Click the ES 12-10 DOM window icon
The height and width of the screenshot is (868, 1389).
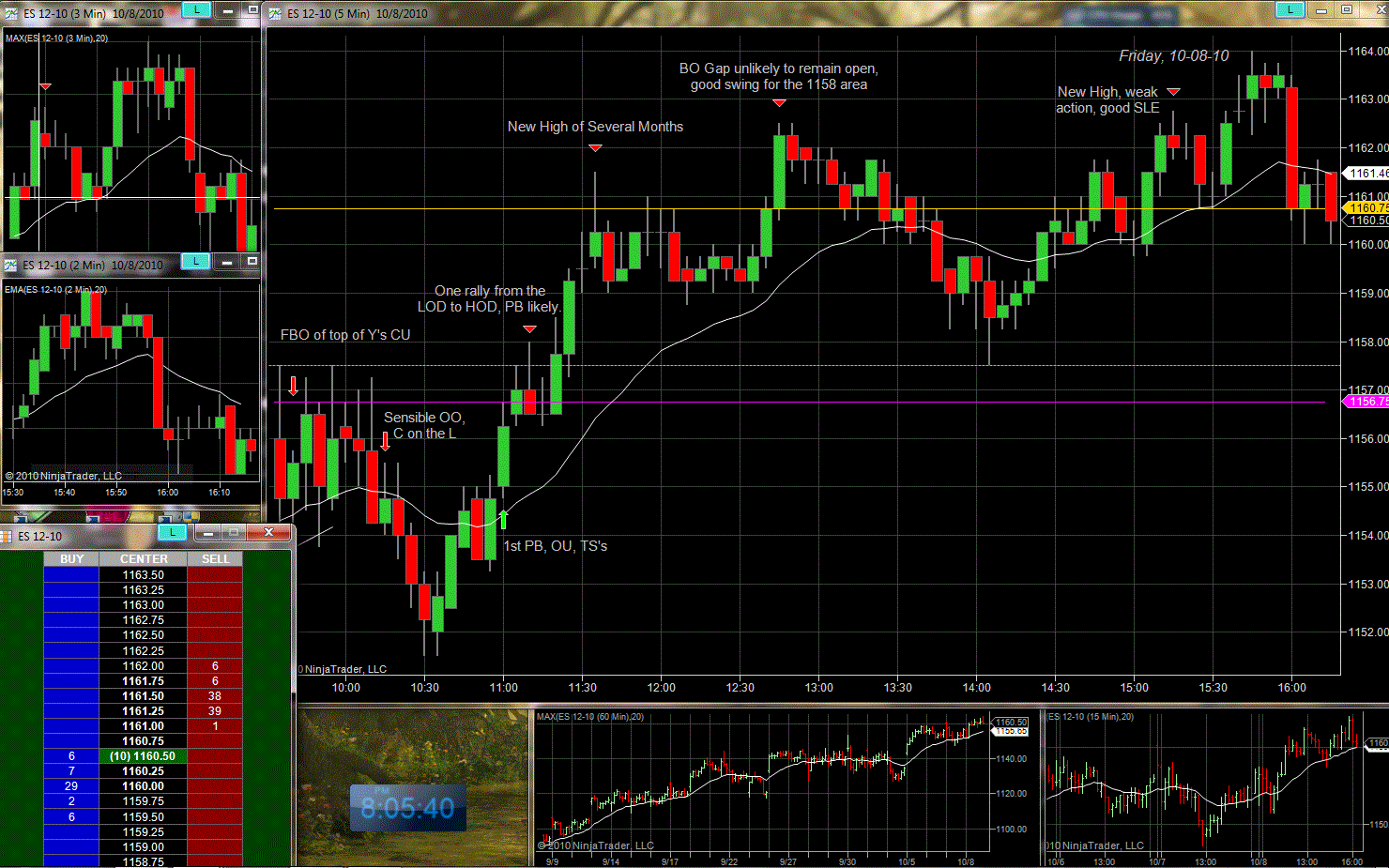coord(7,537)
